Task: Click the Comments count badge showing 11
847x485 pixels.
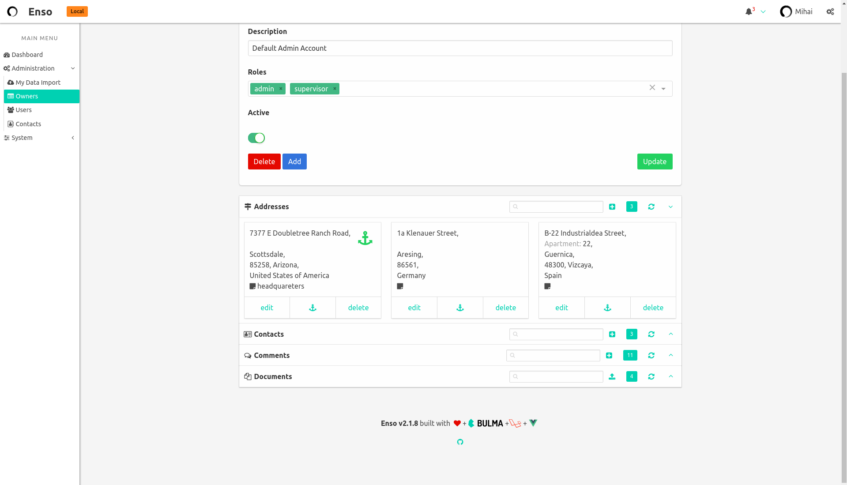Action: click(x=630, y=355)
